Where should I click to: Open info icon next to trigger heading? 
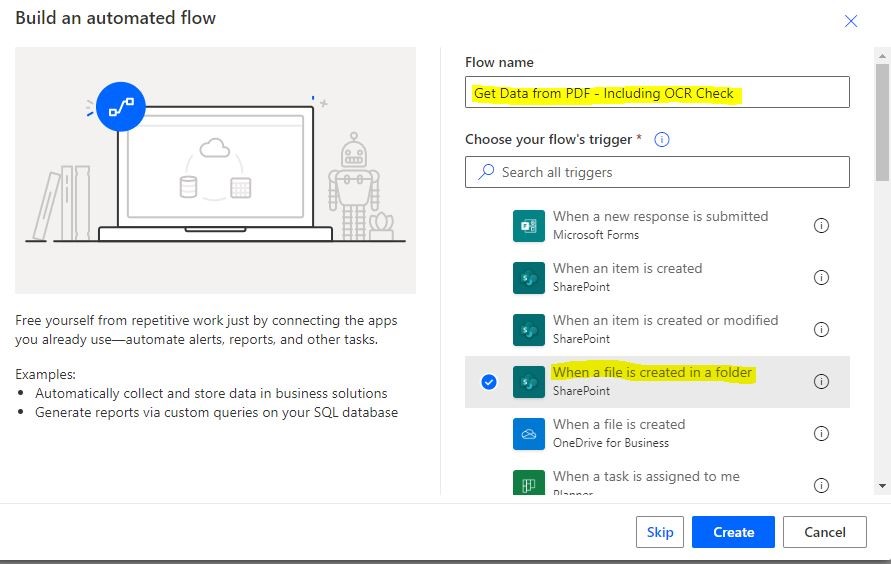pyautogui.click(x=661, y=139)
